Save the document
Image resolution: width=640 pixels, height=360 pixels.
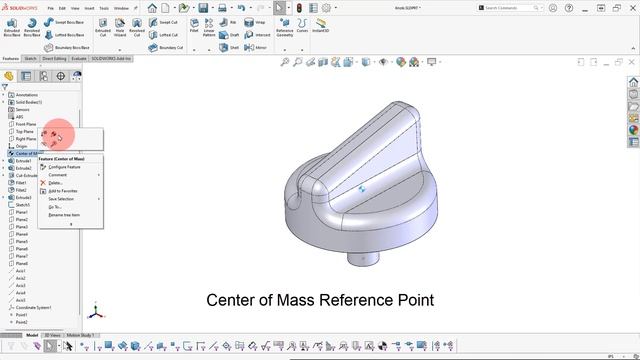[203, 8]
